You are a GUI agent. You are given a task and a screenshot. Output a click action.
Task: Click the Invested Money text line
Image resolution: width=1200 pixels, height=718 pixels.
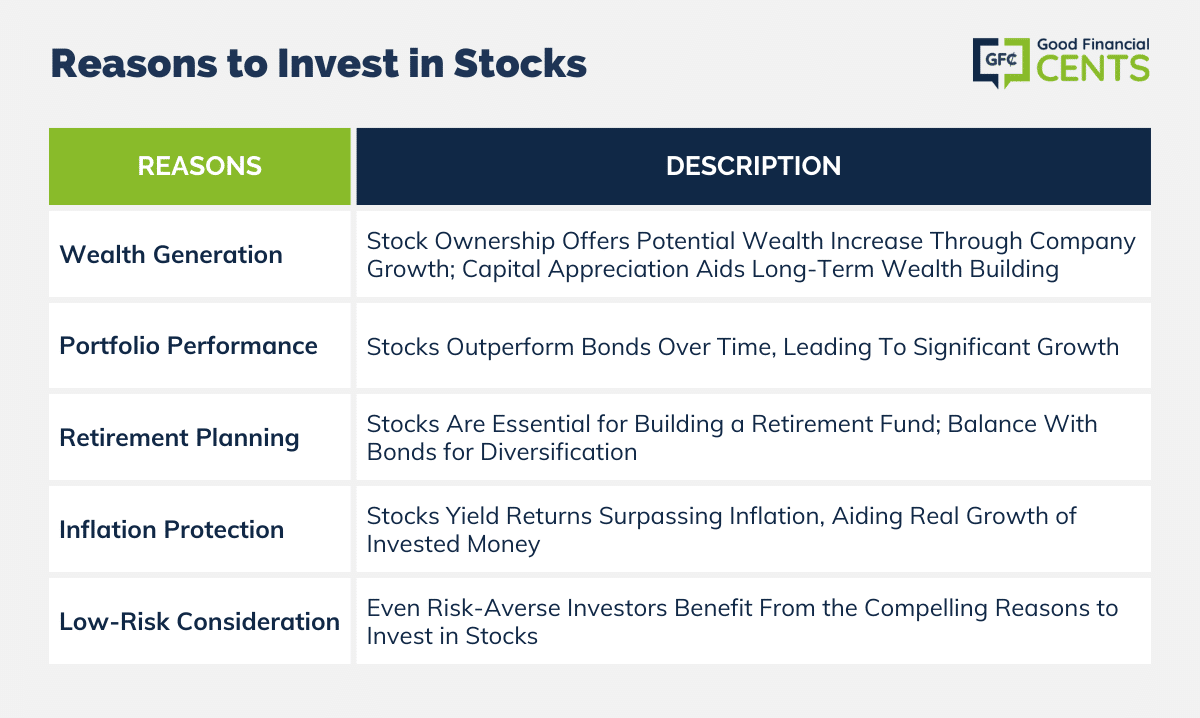coord(453,544)
